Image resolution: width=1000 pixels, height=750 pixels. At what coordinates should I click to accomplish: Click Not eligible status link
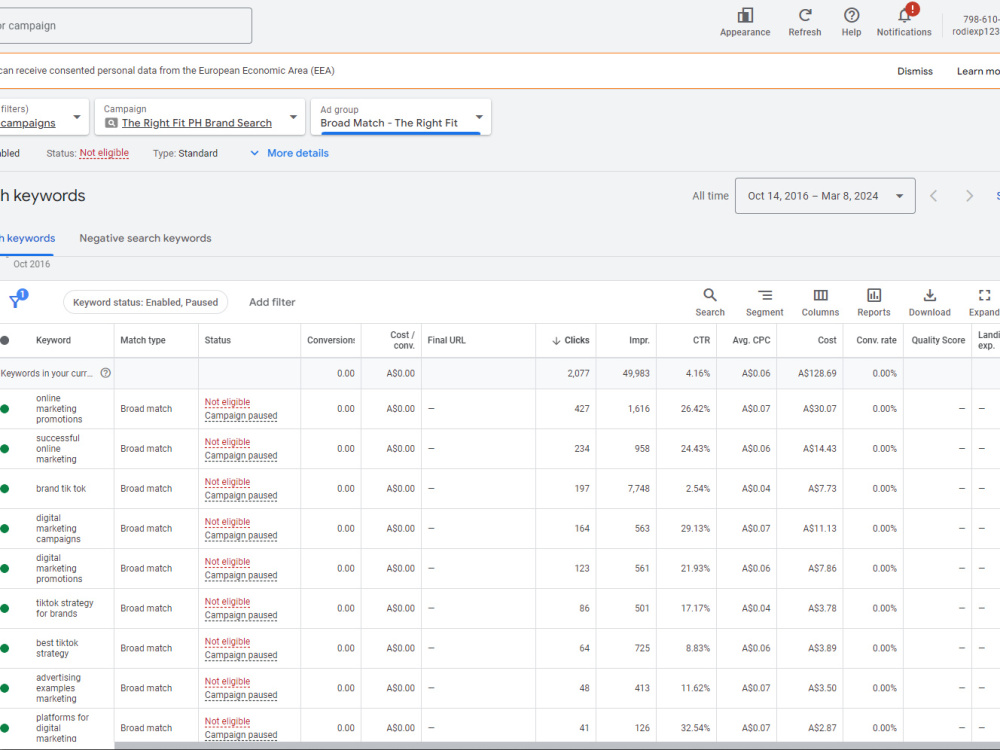pyautogui.click(x=104, y=153)
